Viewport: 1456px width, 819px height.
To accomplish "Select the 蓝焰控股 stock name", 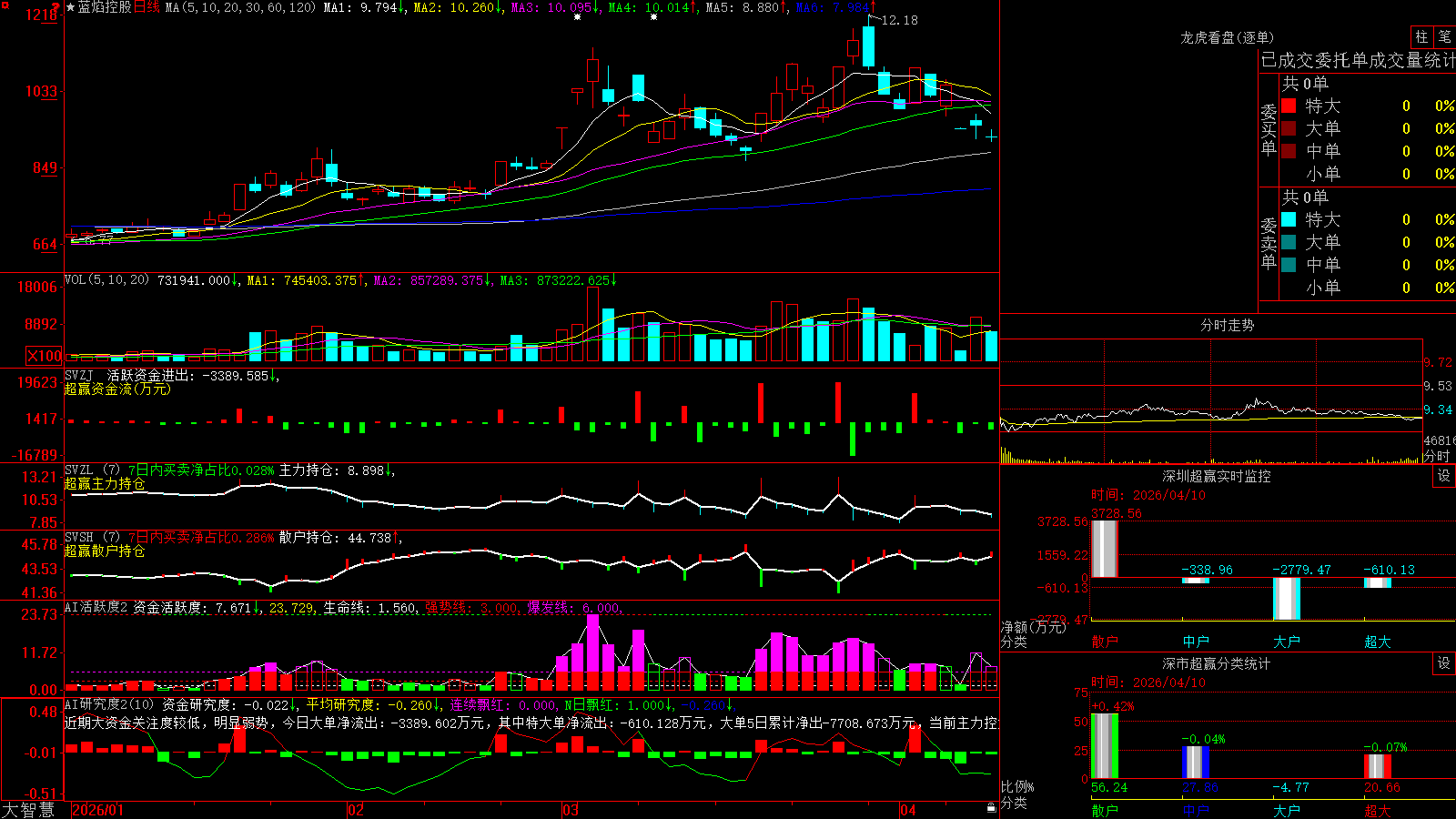I will click(105, 7).
